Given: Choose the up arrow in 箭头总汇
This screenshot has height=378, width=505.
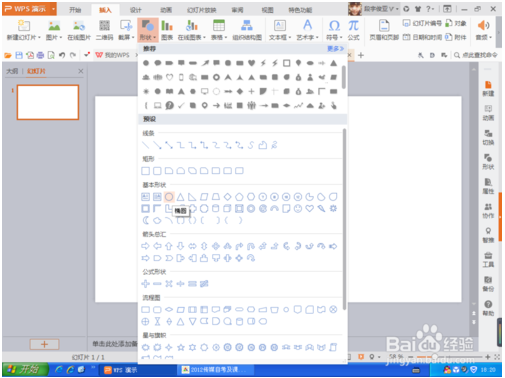Looking at the screenshot, I should [x=169, y=246].
